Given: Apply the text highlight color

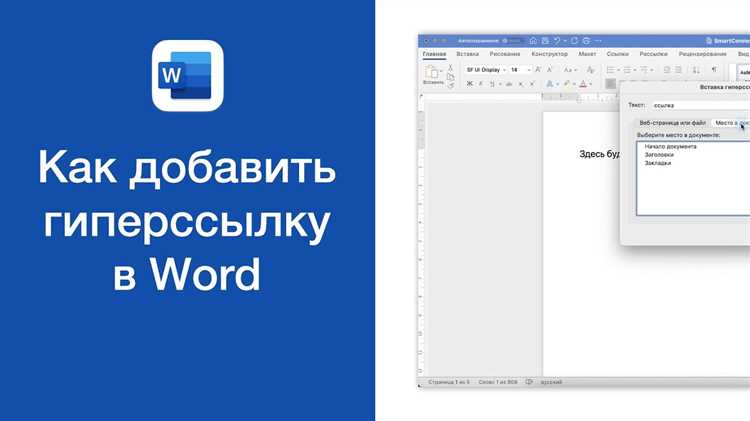Looking at the screenshot, I should click(567, 84).
